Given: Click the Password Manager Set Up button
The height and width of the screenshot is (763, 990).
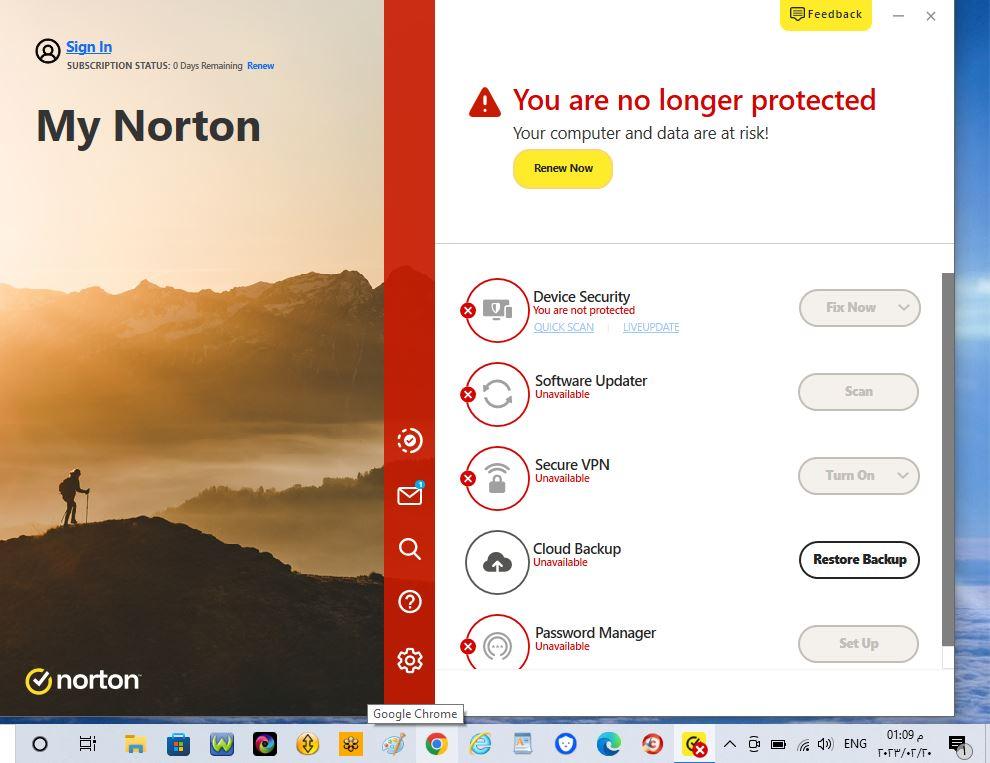Looking at the screenshot, I should coord(859,644).
